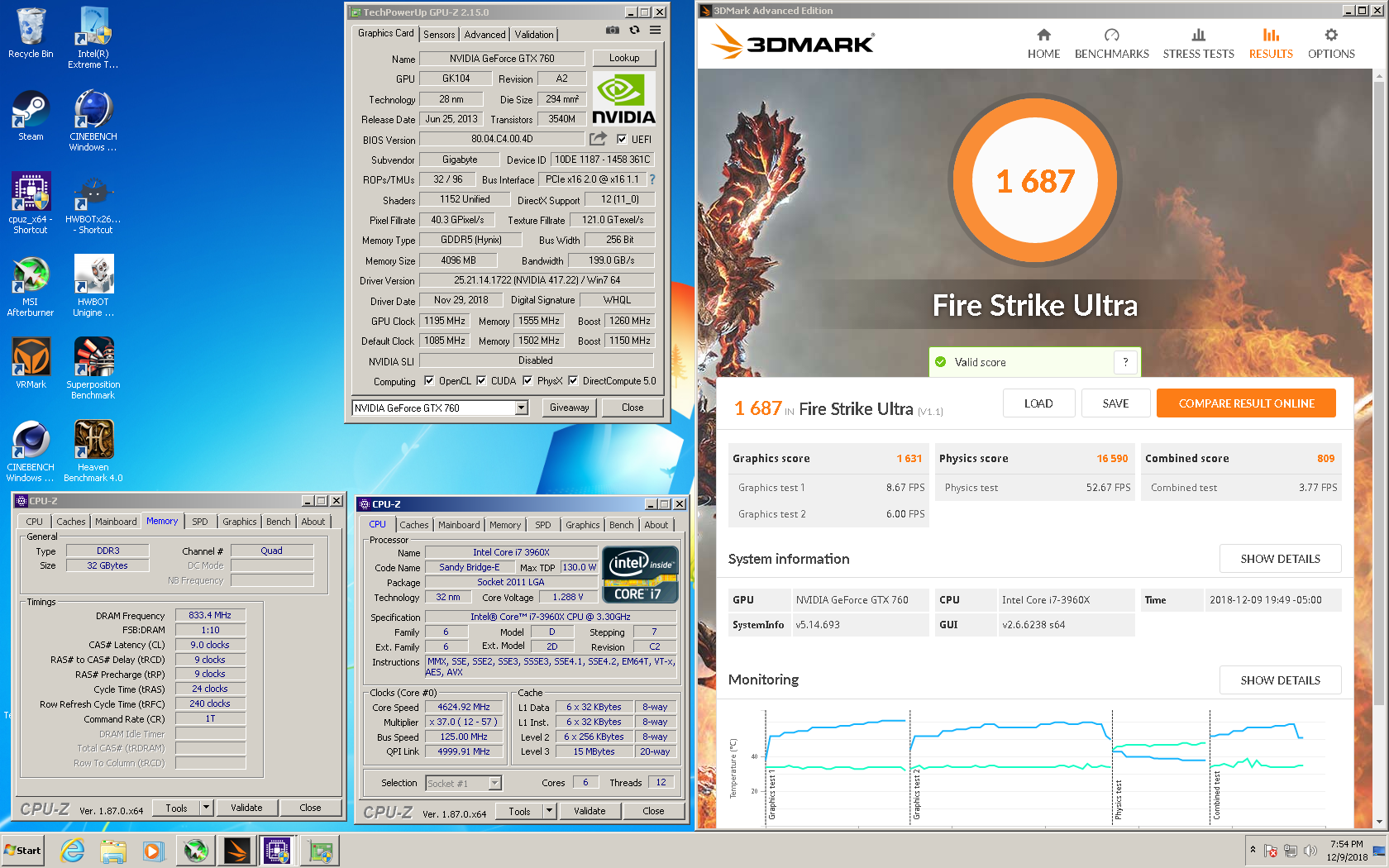The width and height of the screenshot is (1389, 868).
Task: Click SAVE button in 3DMark
Action: 1115,403
